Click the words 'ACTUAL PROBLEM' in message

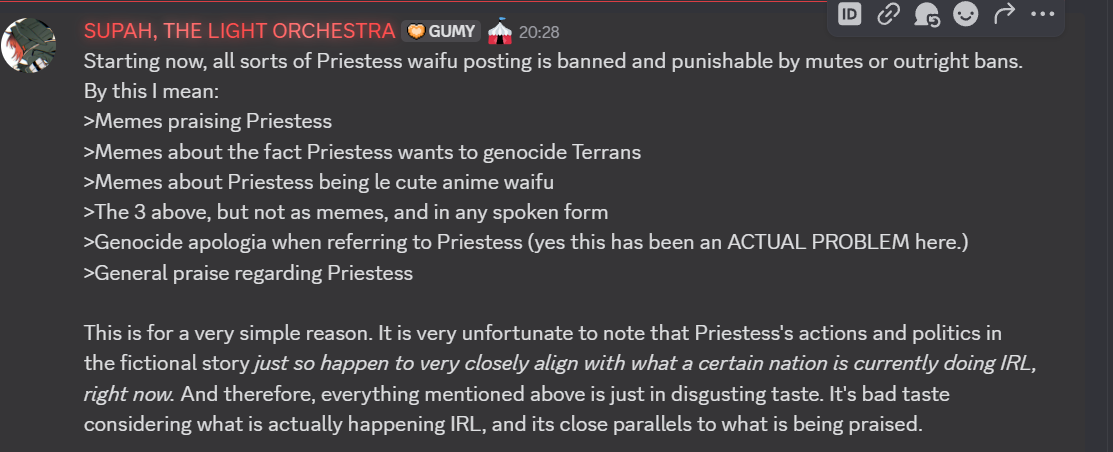click(x=818, y=242)
